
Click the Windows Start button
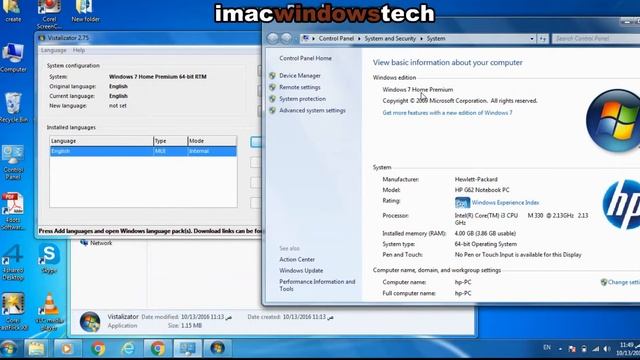[9, 349]
